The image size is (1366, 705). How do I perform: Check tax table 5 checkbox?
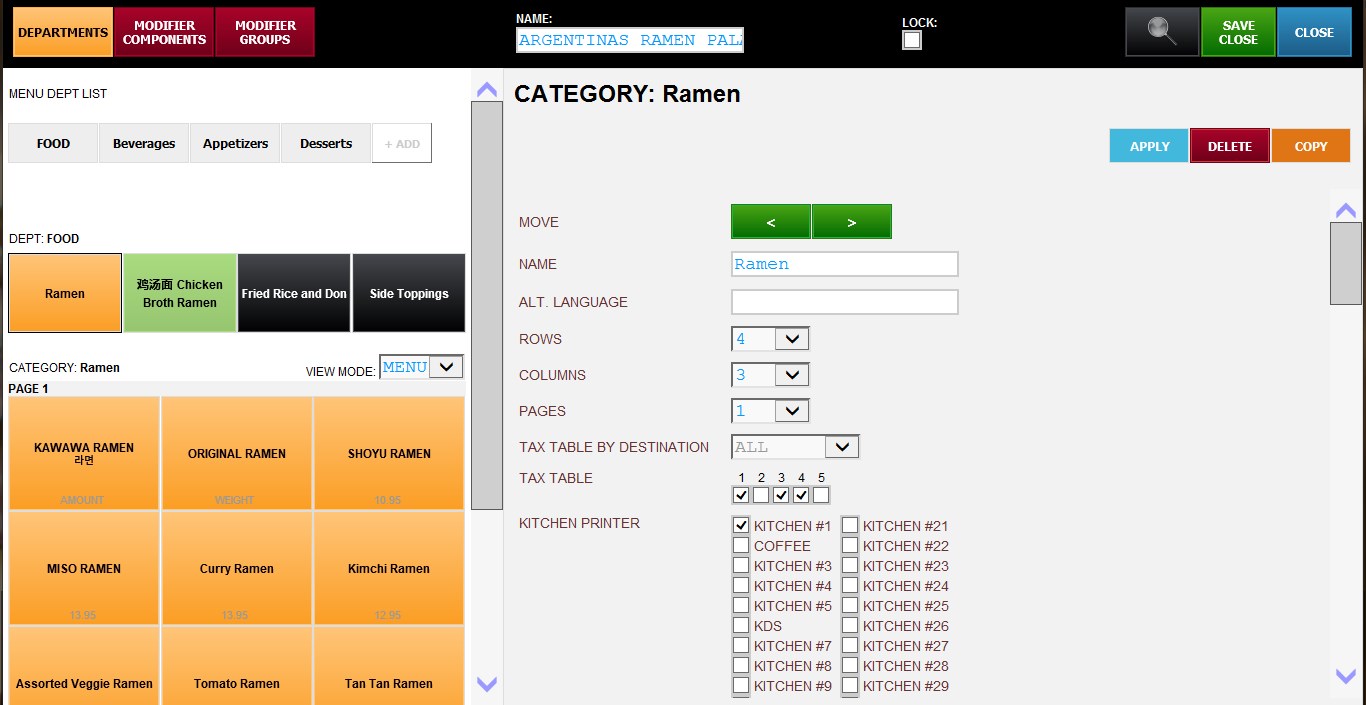pos(821,495)
